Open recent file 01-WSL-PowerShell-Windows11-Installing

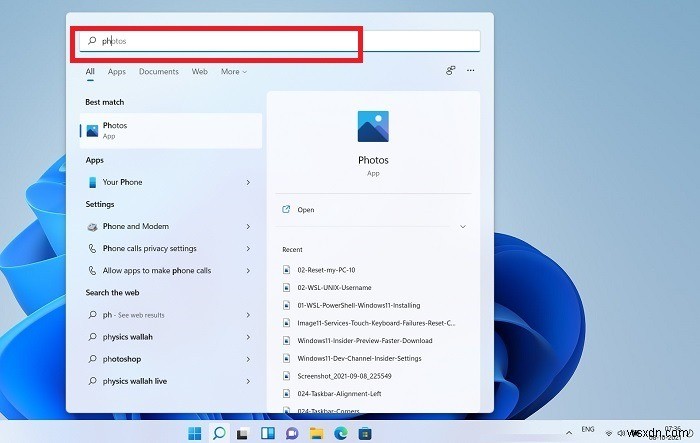coord(358,305)
